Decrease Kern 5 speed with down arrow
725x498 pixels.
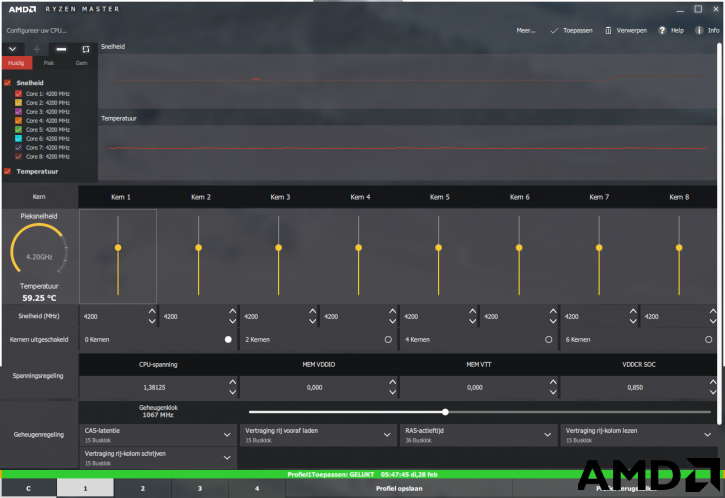pos(473,321)
